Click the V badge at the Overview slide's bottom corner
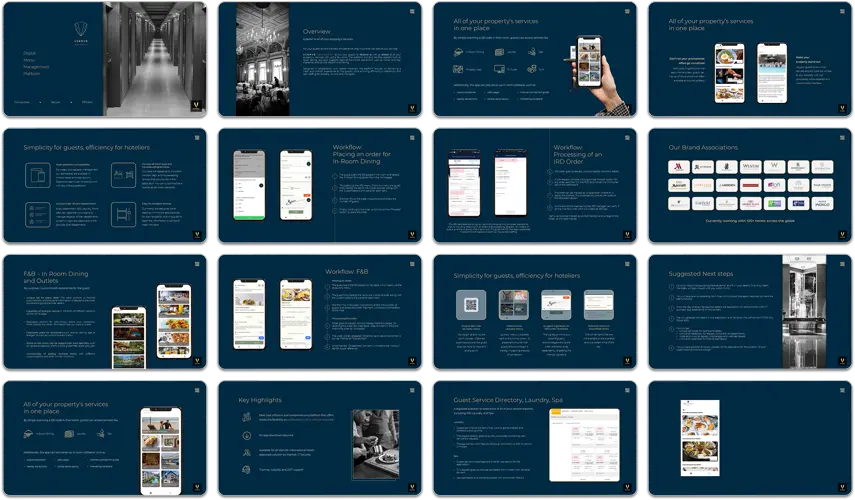 (413, 108)
